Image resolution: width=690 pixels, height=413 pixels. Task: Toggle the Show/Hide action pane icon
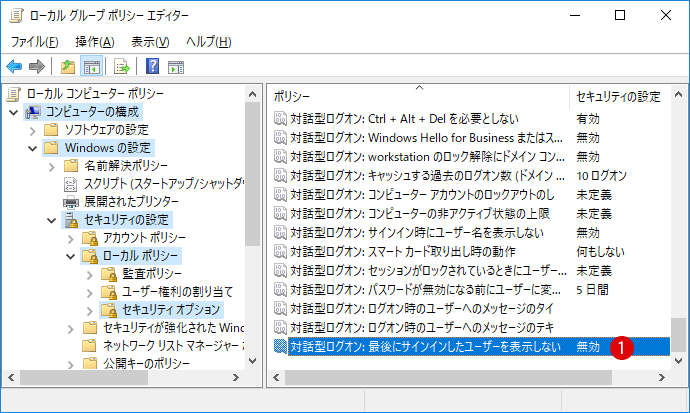pos(176,67)
